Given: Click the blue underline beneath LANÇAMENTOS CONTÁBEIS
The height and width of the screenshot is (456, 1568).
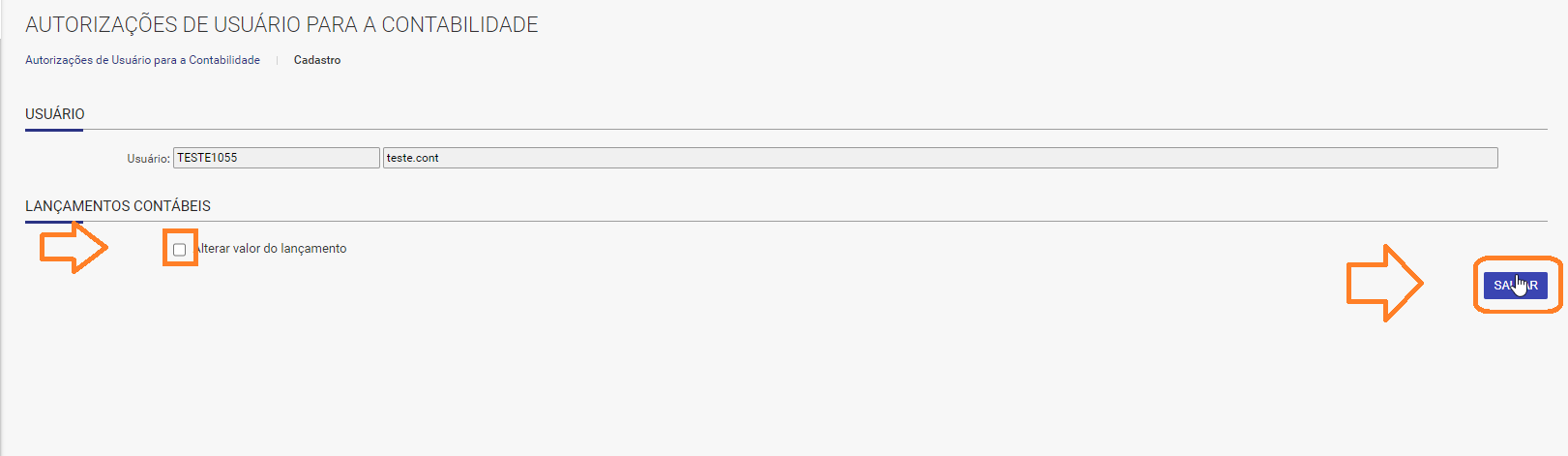Looking at the screenshot, I should tap(54, 222).
